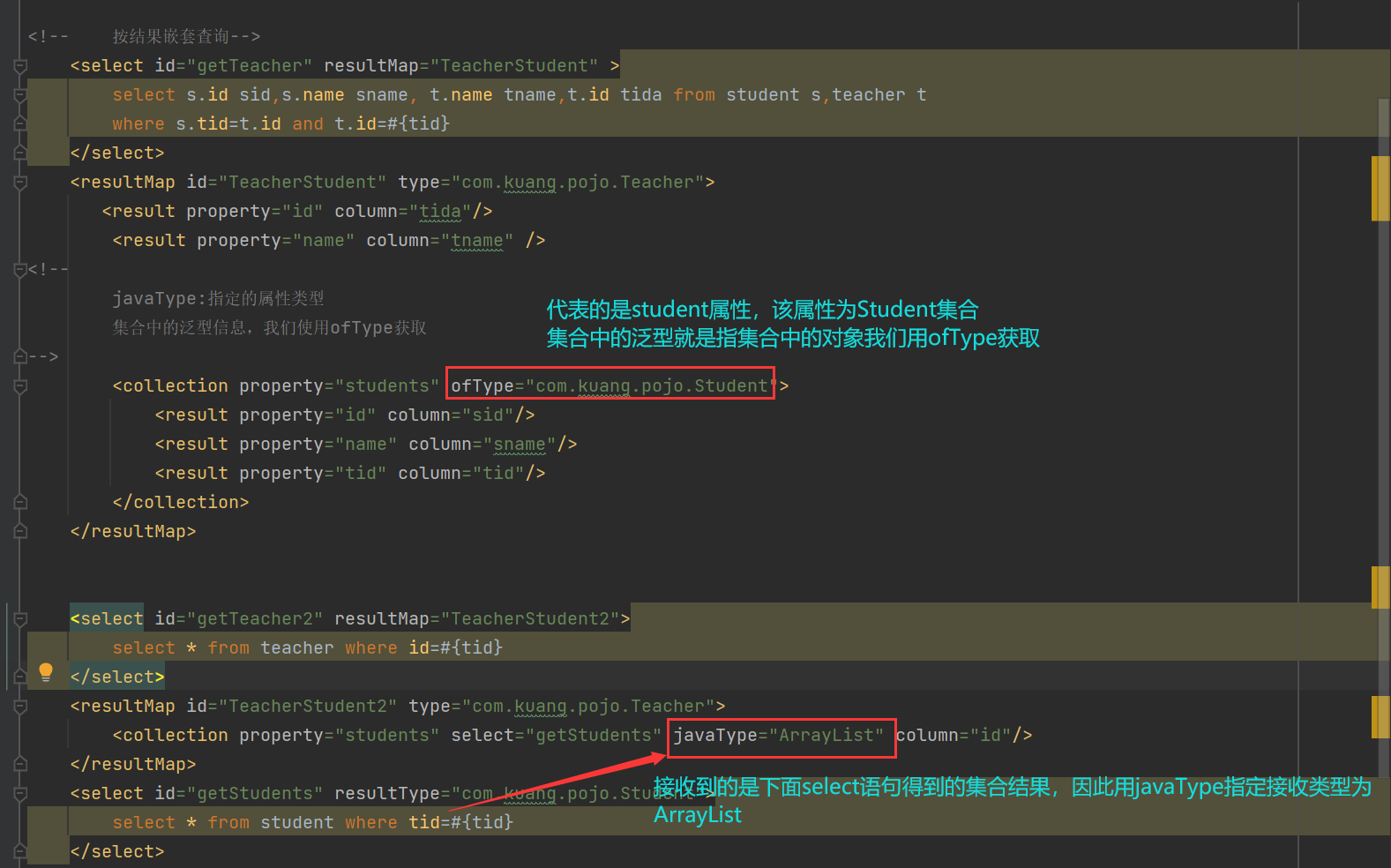Click resultMap value "TeacherStudent" in first select tag
Viewport: 1391px width, 868px height.
click(x=514, y=66)
